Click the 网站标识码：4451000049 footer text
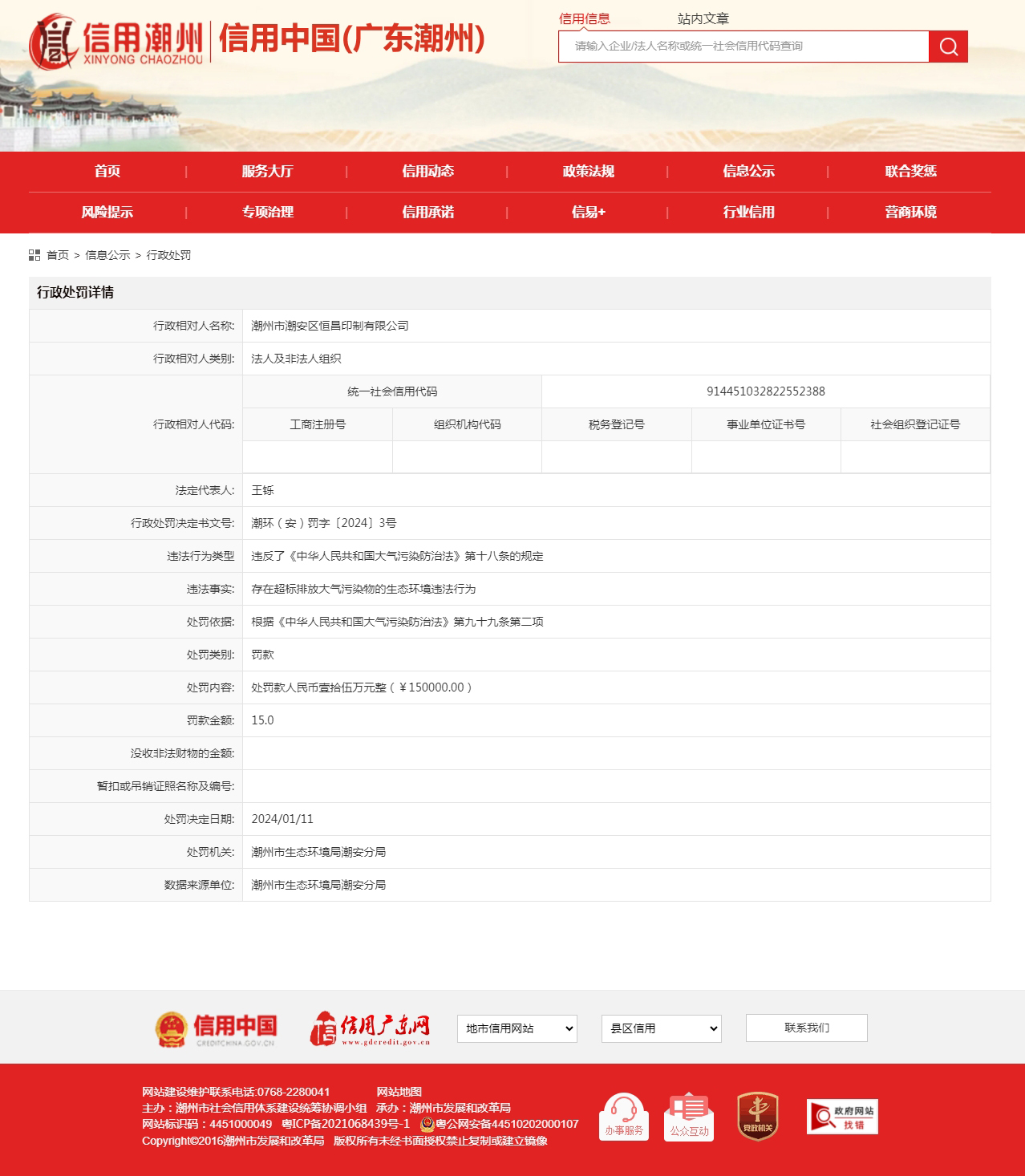The image size is (1025, 1176). 207,1124
